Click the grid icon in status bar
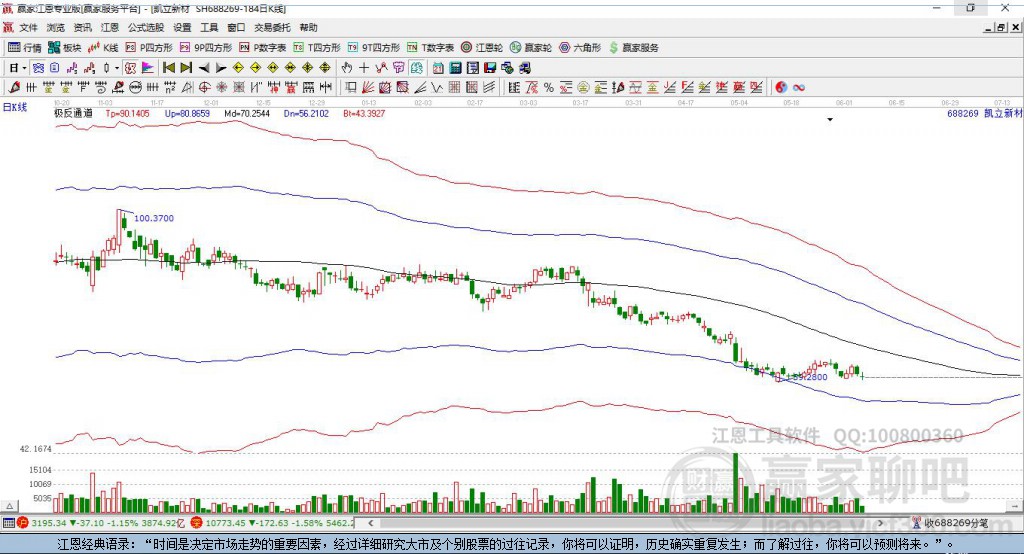 pyautogui.click(x=8, y=523)
